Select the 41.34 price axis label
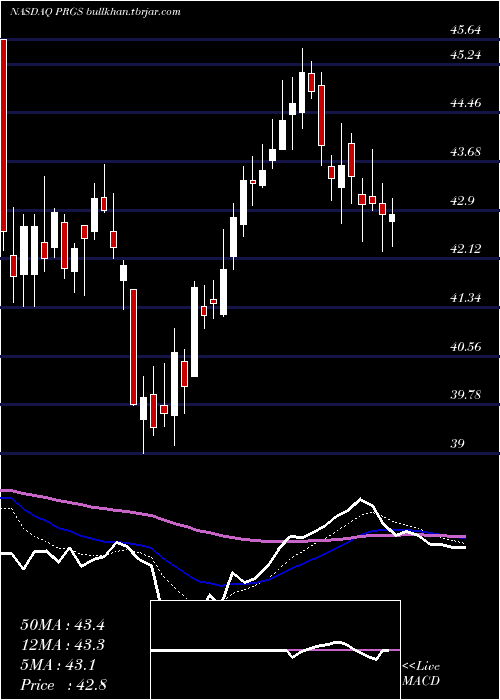Screen dimensions: 500x700 (466, 297)
